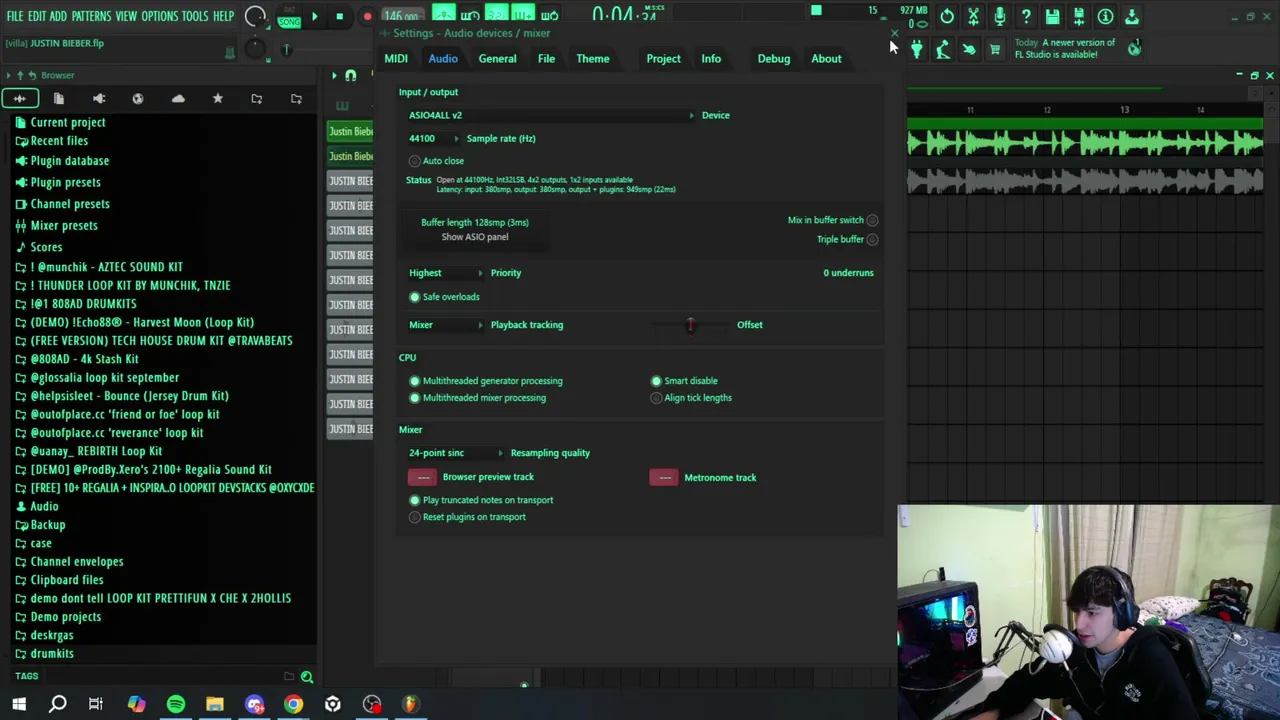Click the export download icon in toolbar

click(x=1132, y=16)
